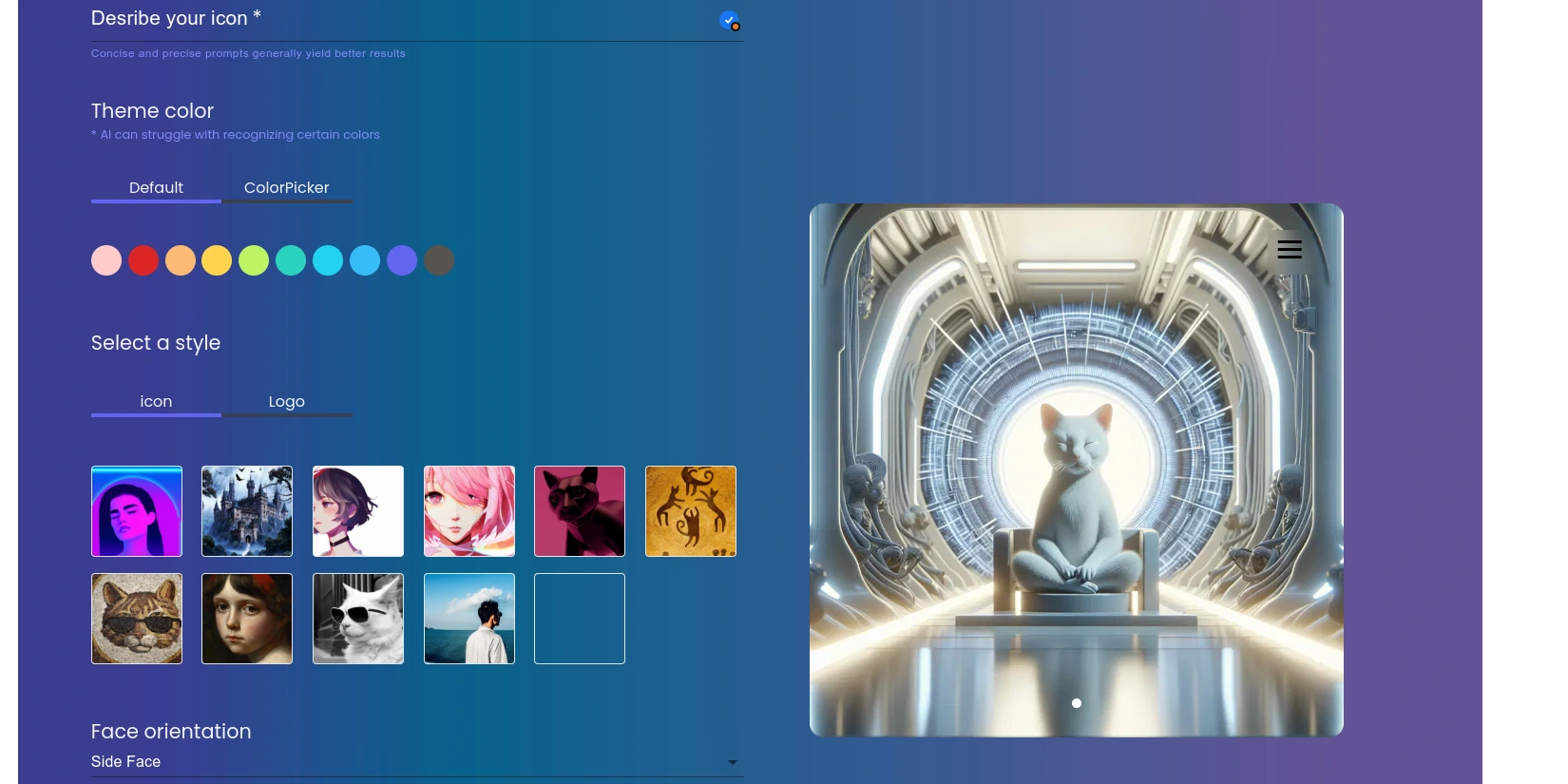This screenshot has width=1568, height=784.
Task: Select the empty blank style box
Action: pos(580,619)
